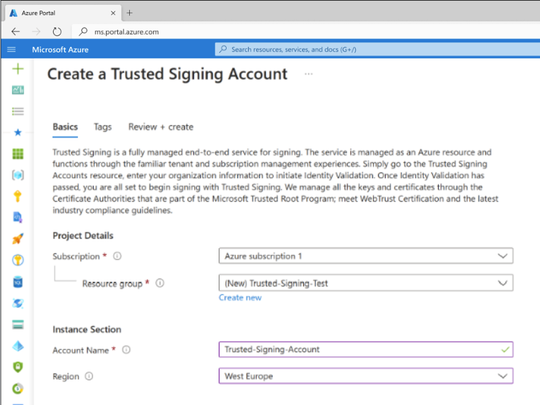
Task: Open the Dashboard icon in the sidebar
Action: coord(18,90)
